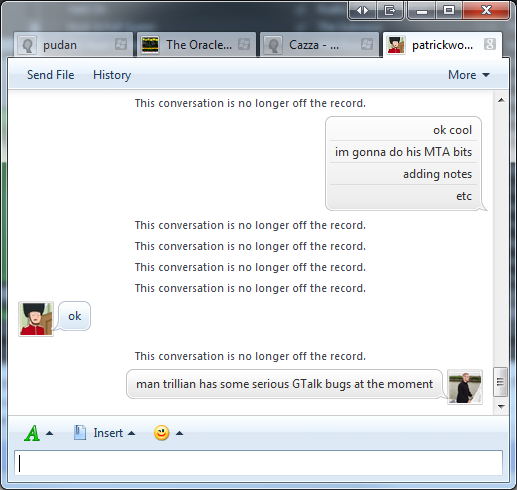Click the message input field
The height and width of the screenshot is (490, 517).
click(258, 463)
